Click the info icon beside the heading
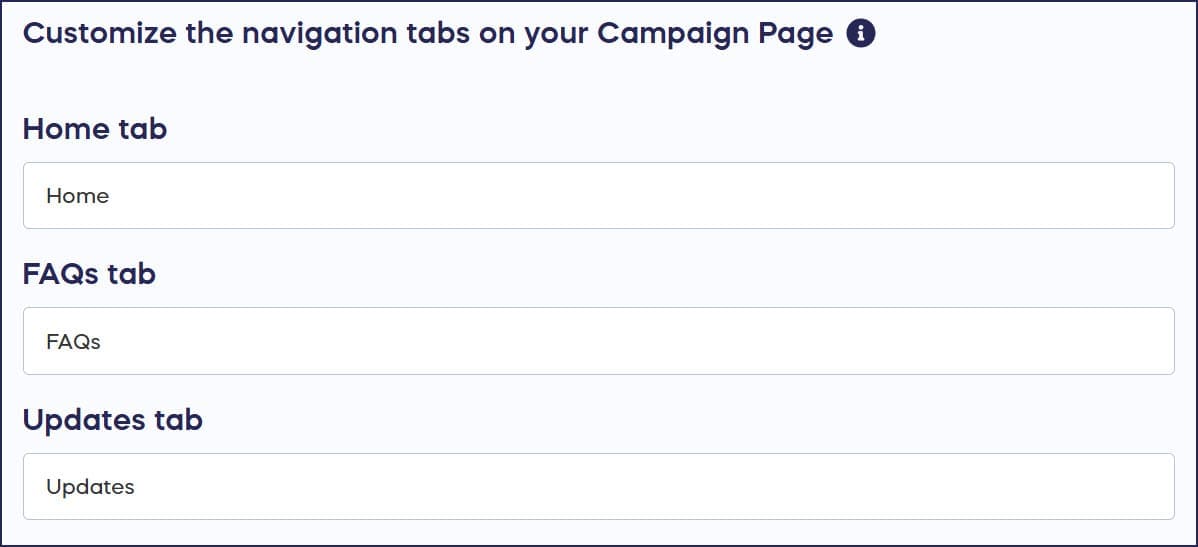1198x547 pixels. coord(861,34)
